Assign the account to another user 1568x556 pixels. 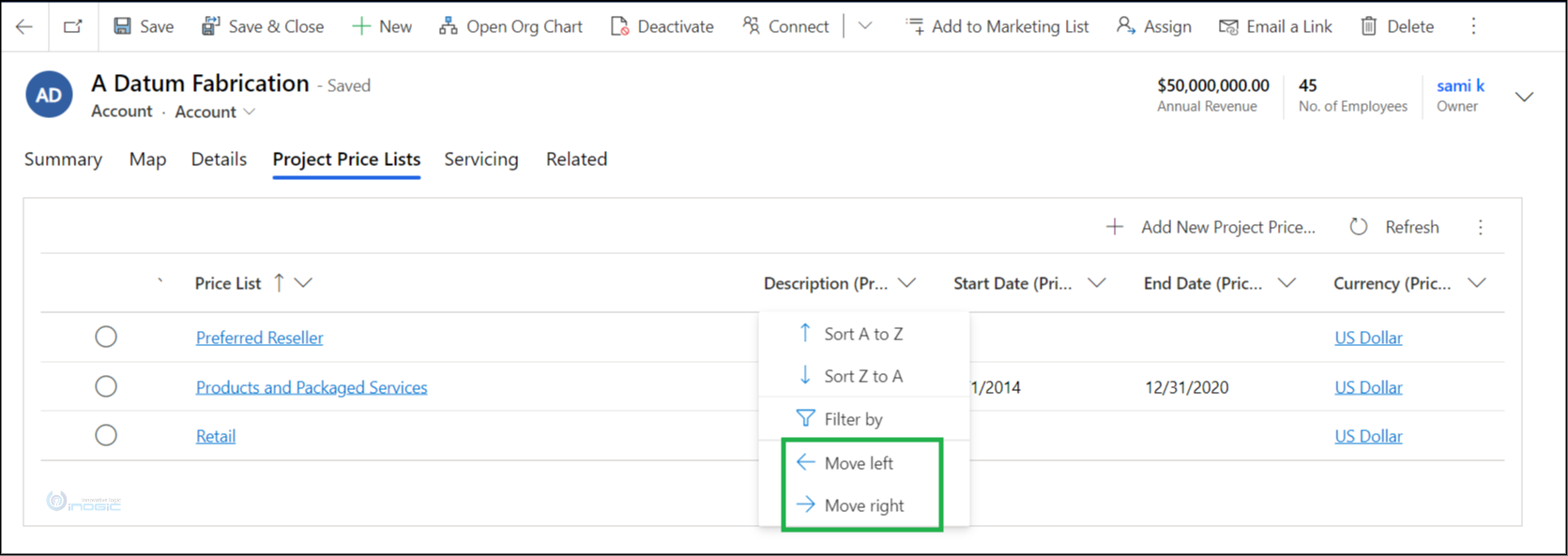(x=1154, y=26)
